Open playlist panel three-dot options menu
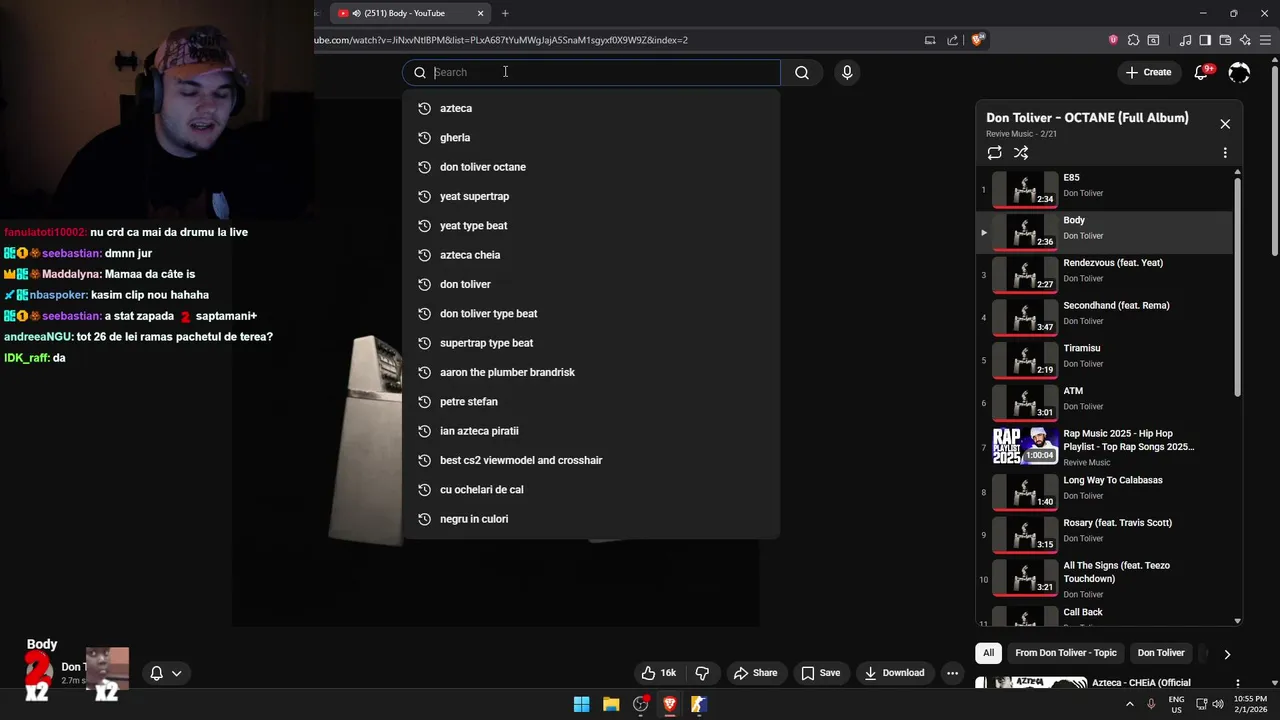This screenshot has height=720, width=1280. coord(1225,153)
